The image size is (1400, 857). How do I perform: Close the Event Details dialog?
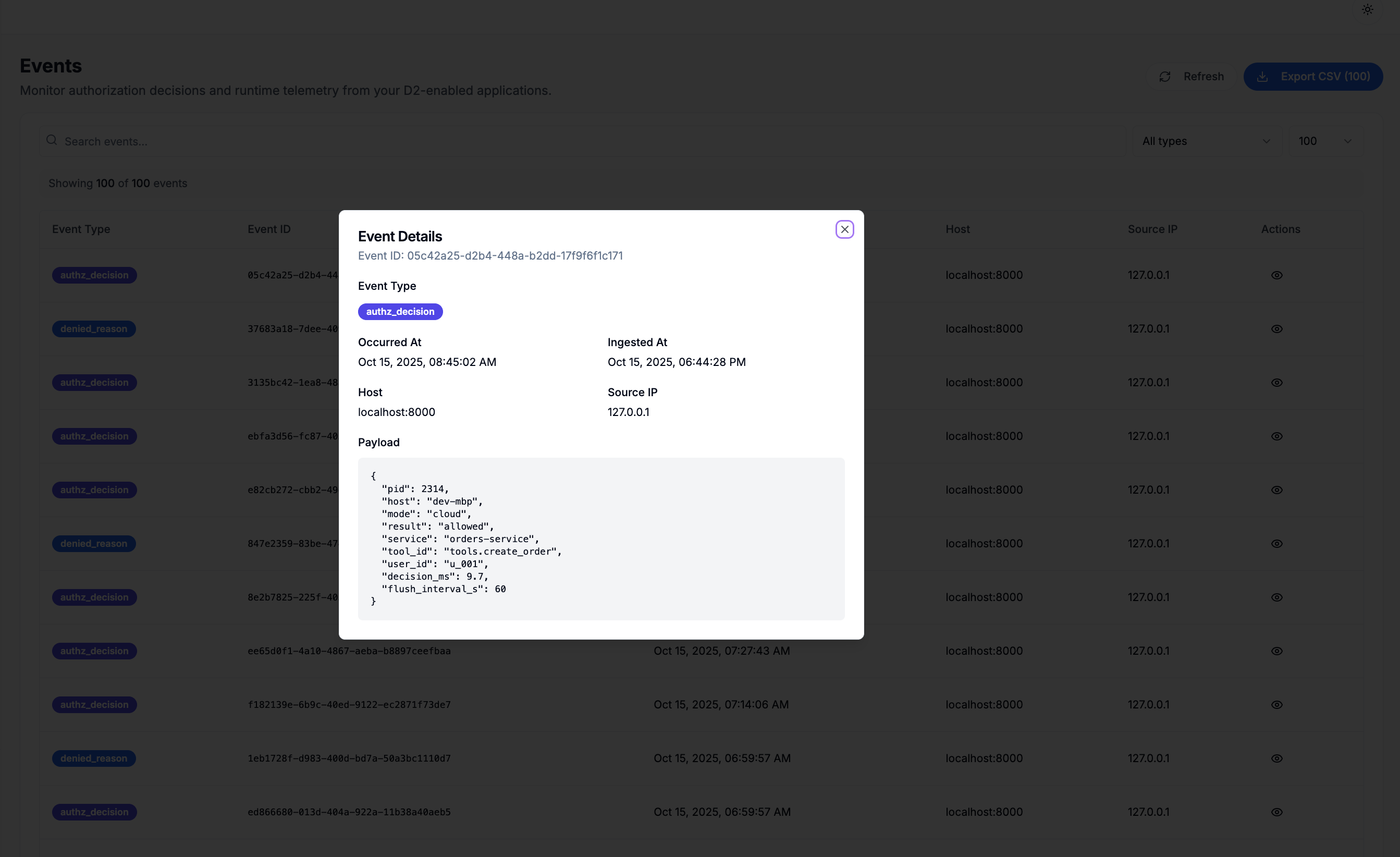[844, 229]
